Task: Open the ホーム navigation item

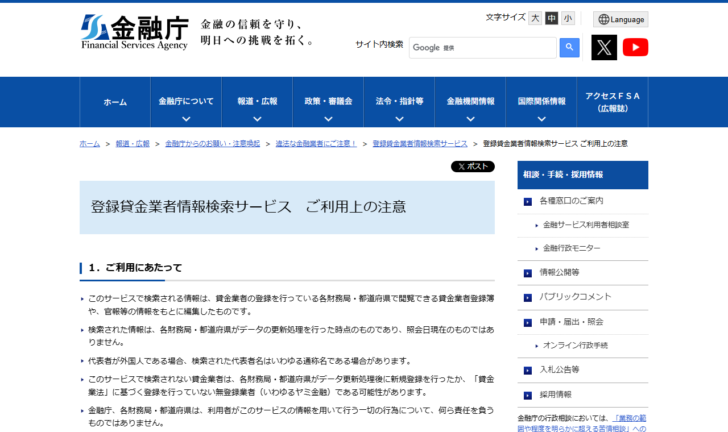Action: click(115, 102)
